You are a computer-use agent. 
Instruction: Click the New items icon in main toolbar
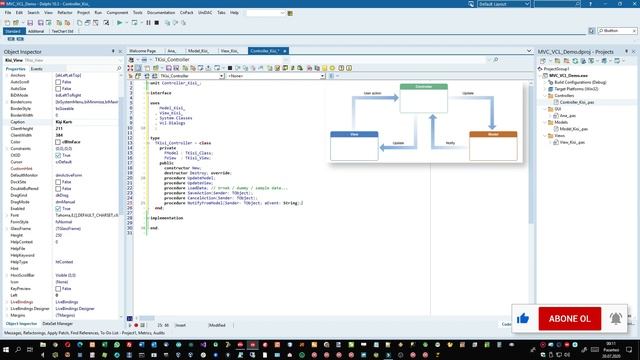click(x=7, y=23)
